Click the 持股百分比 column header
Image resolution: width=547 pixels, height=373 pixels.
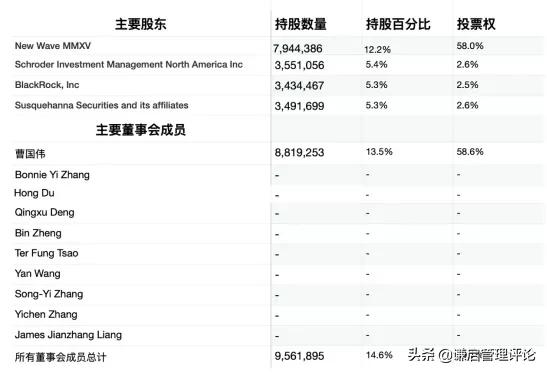point(398,24)
